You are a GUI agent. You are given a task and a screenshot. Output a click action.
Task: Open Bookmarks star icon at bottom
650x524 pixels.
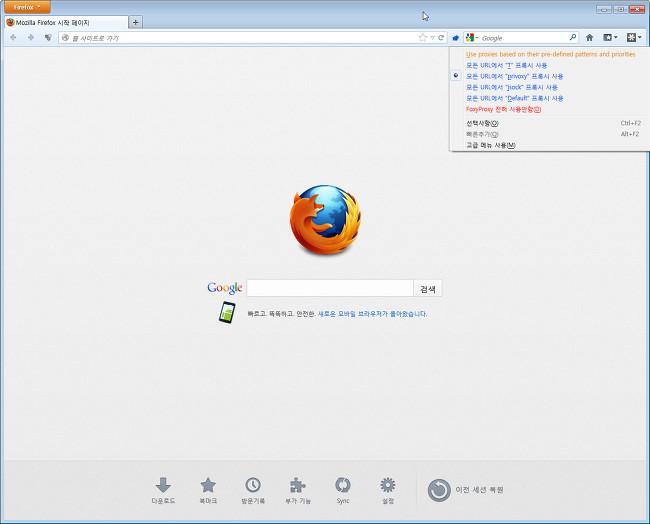click(x=208, y=490)
